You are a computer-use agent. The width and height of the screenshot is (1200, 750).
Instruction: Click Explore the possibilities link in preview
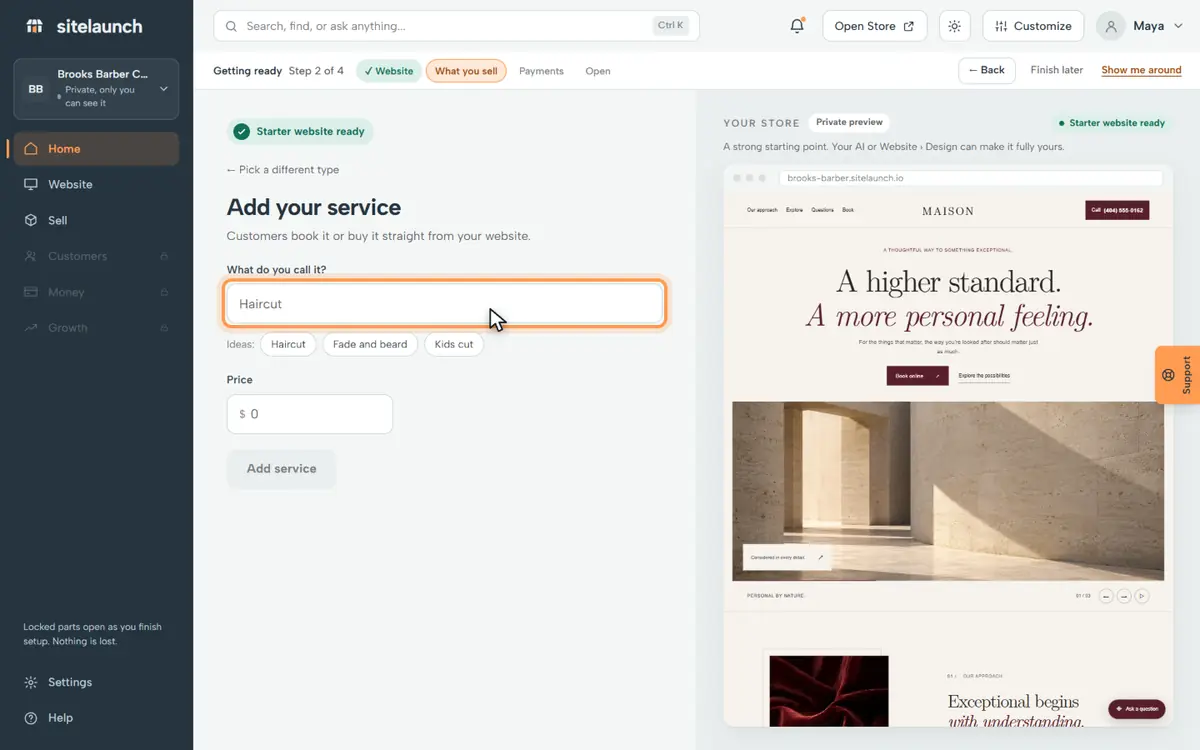984,376
